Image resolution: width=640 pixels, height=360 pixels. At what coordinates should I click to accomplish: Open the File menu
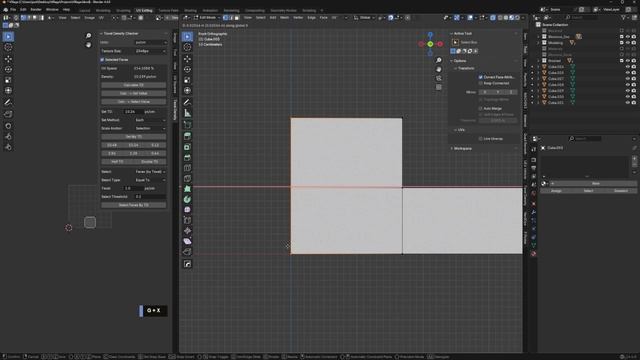pos(13,9)
